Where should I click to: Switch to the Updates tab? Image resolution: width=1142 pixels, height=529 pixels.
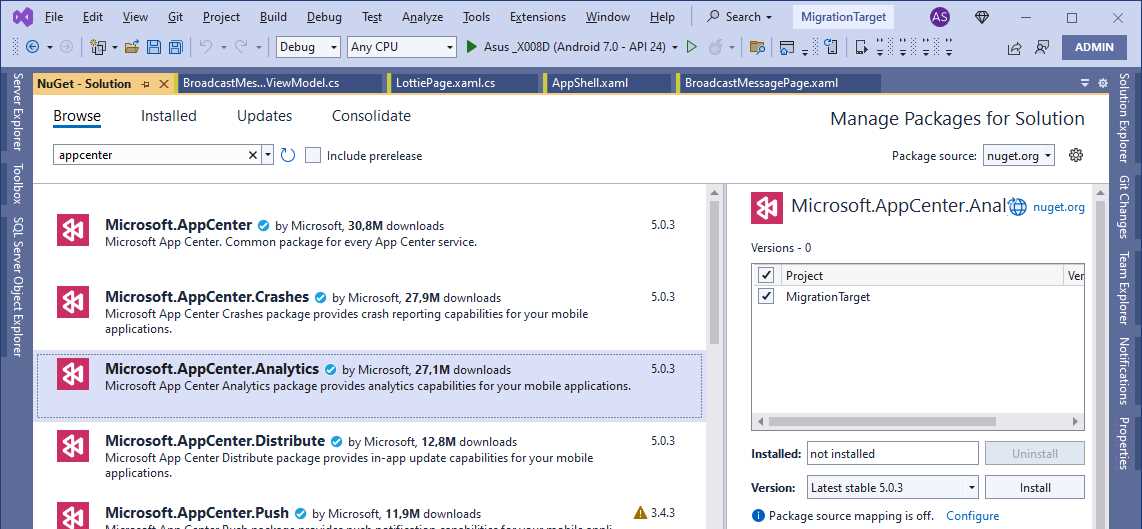[x=264, y=116]
